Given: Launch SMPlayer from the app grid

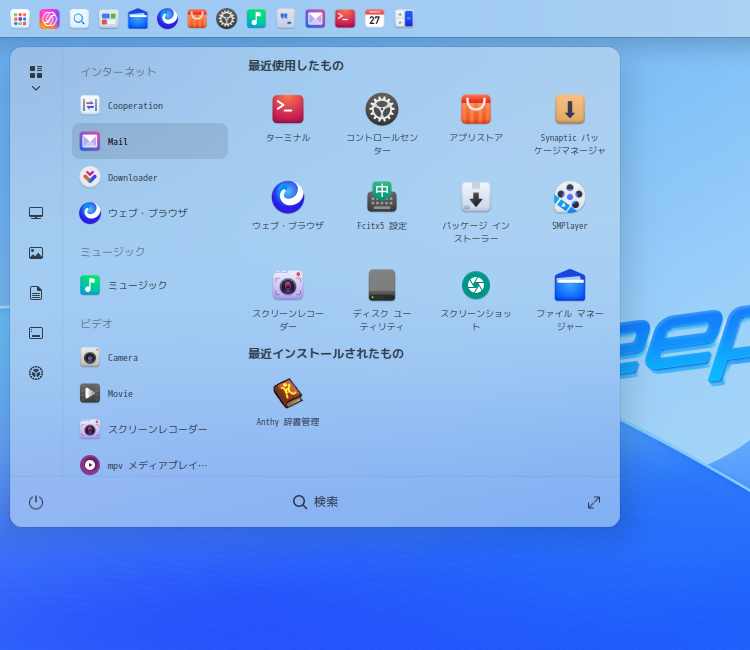Looking at the screenshot, I should click(570, 198).
